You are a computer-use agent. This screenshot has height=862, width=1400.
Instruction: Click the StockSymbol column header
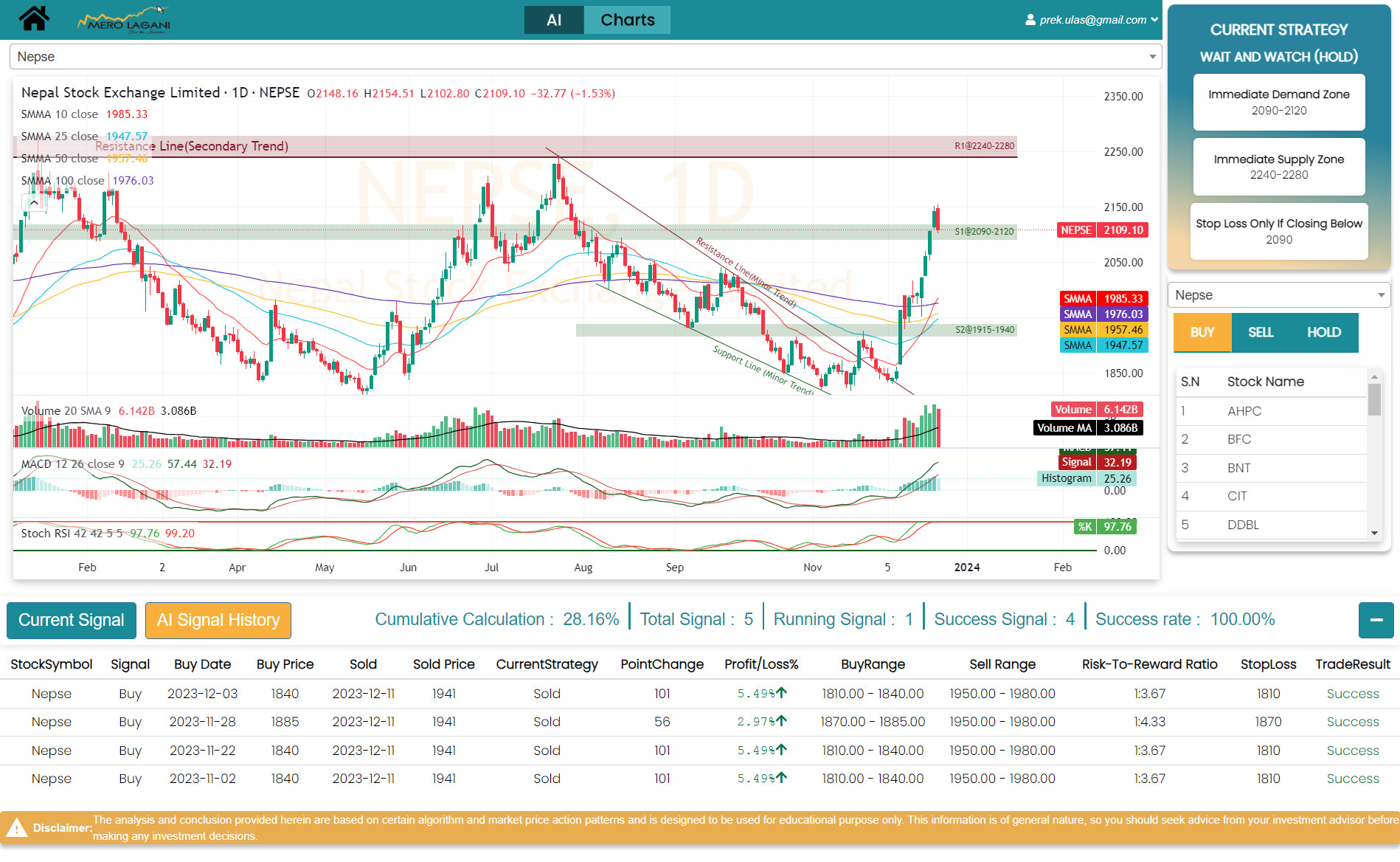click(52, 664)
